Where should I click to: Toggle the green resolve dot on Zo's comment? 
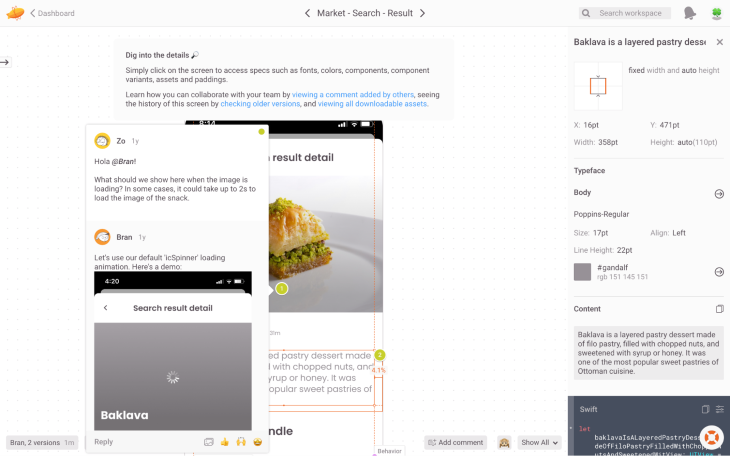click(262, 132)
